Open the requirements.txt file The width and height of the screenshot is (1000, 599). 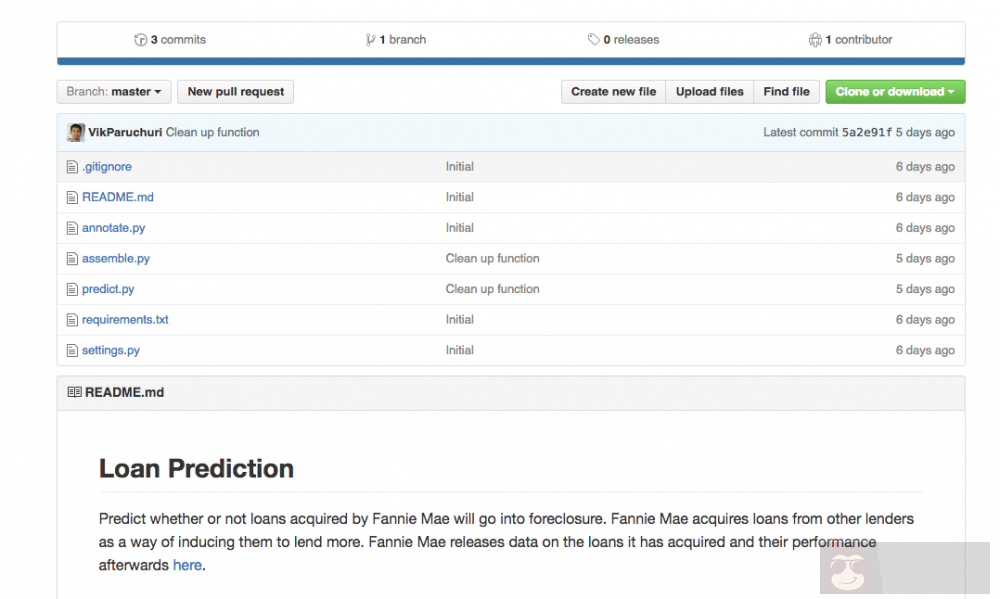[125, 320]
